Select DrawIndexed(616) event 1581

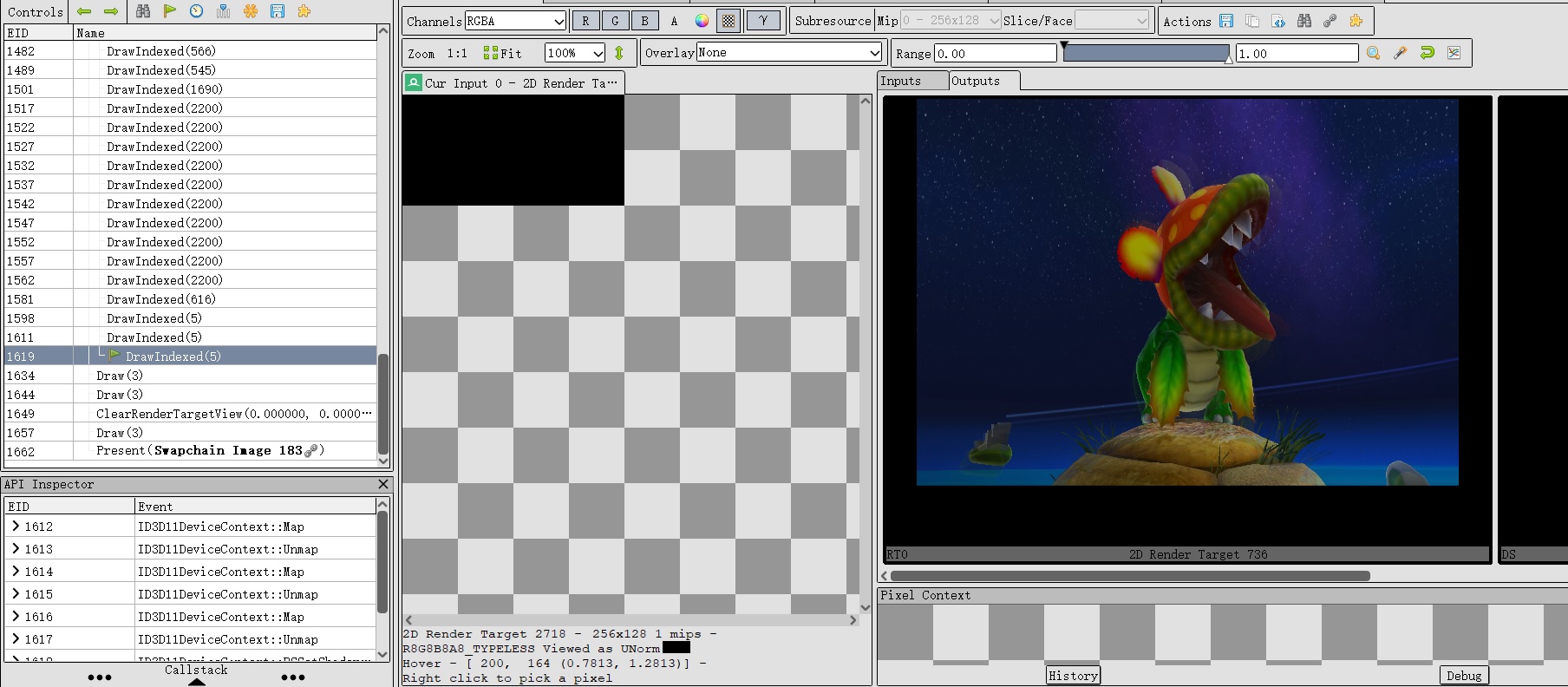(191, 298)
